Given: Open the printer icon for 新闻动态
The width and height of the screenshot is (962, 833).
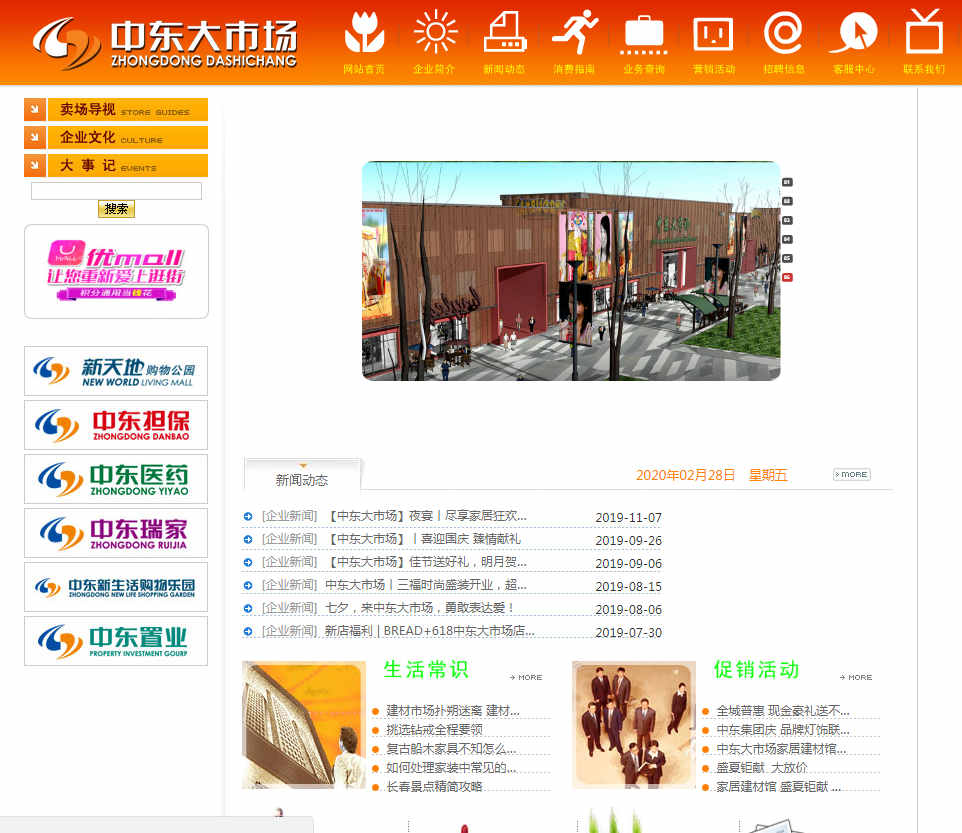Looking at the screenshot, I should (x=505, y=33).
